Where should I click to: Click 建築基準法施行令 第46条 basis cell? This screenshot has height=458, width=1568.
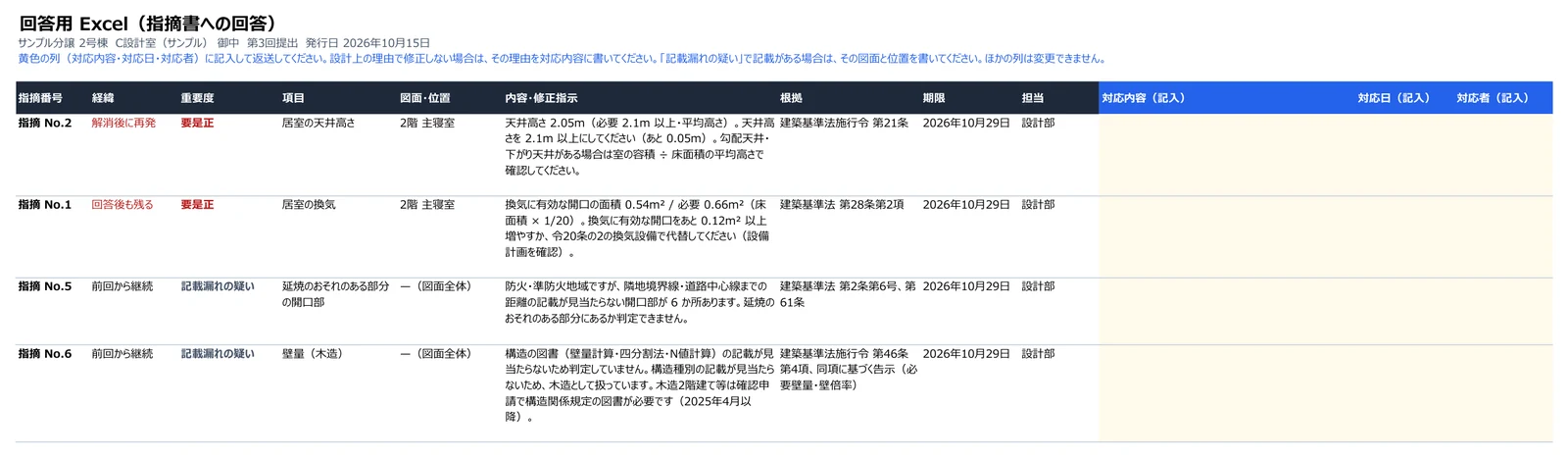(x=849, y=370)
